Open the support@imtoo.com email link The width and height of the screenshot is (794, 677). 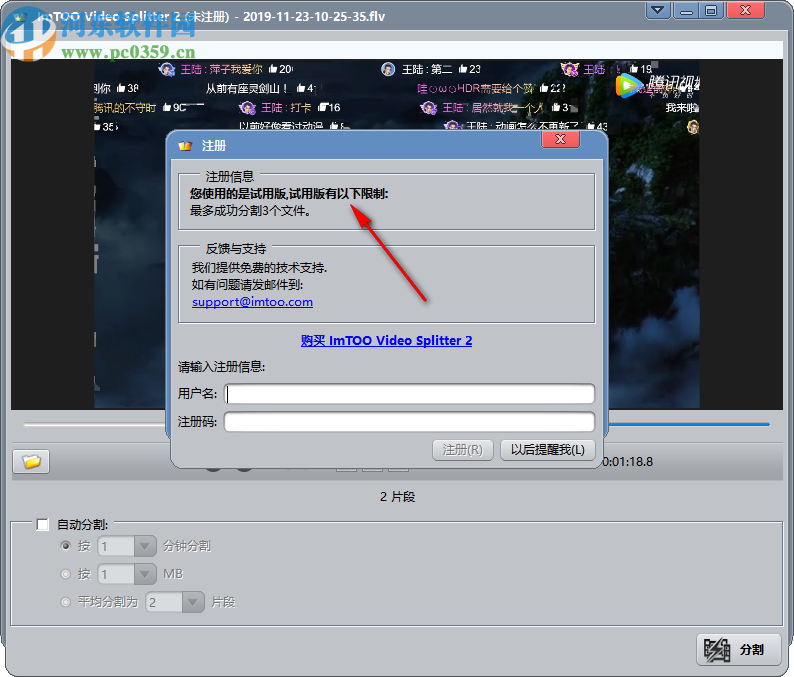click(x=252, y=302)
